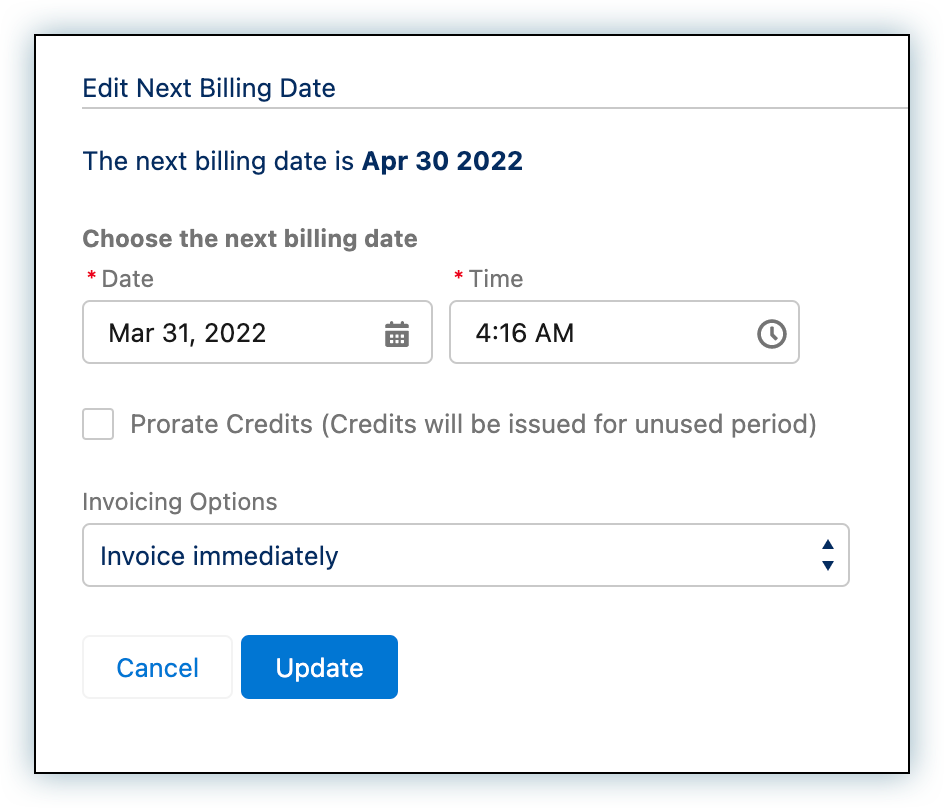
Task: Click the unused period credits note
Action: coord(568,424)
